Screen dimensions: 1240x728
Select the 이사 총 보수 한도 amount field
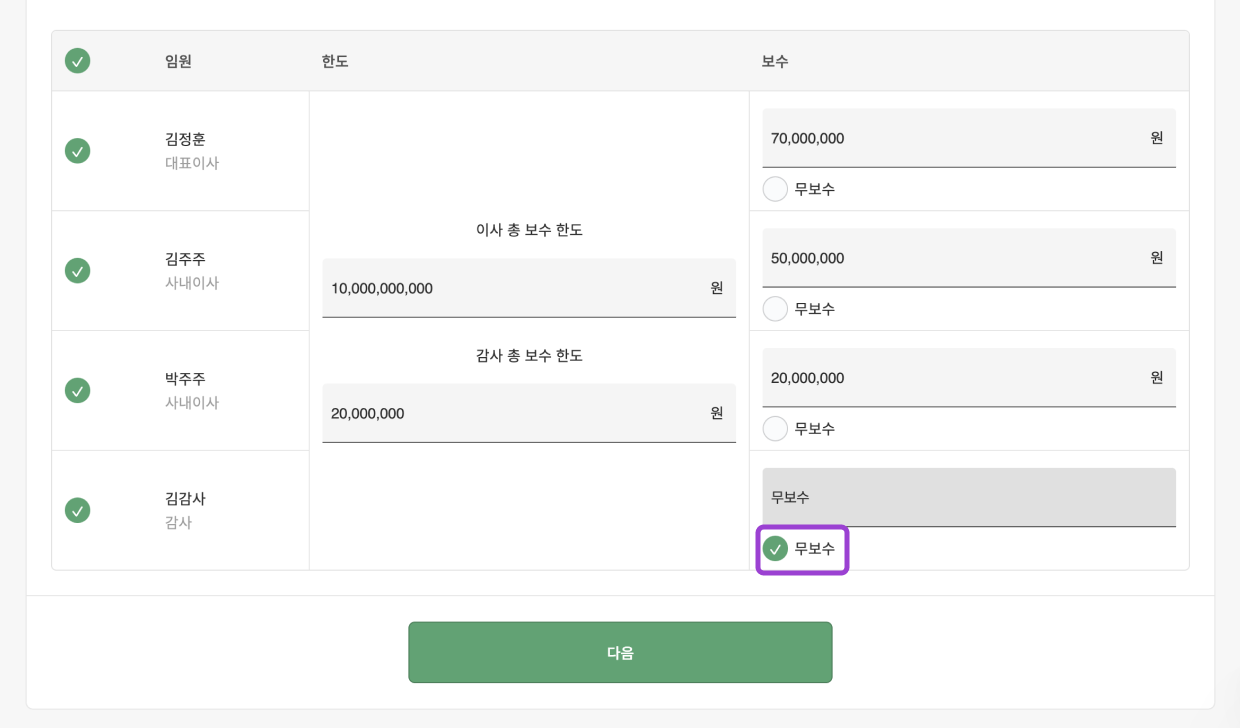click(529, 288)
